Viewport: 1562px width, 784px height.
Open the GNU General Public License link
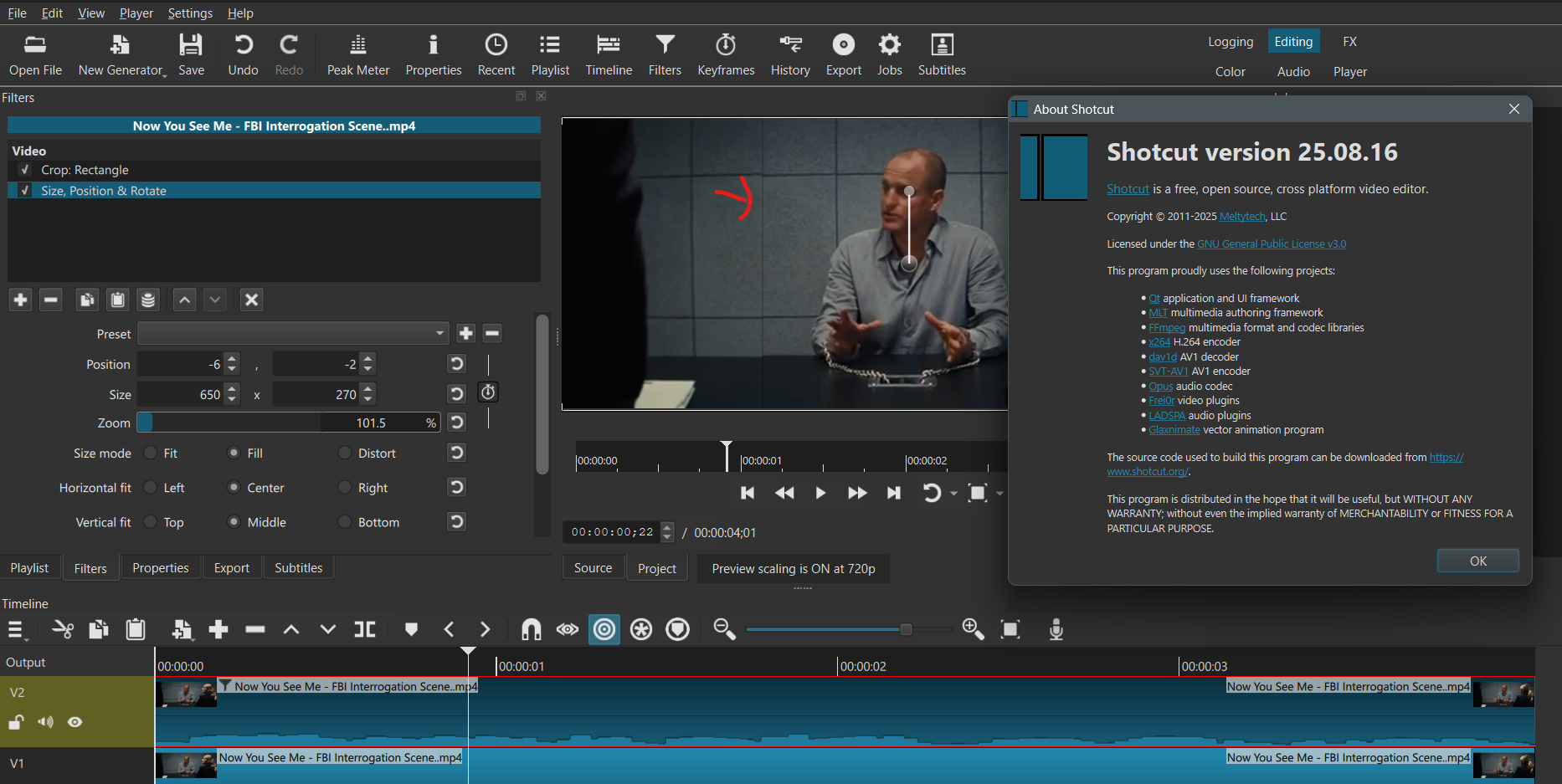pos(1272,244)
